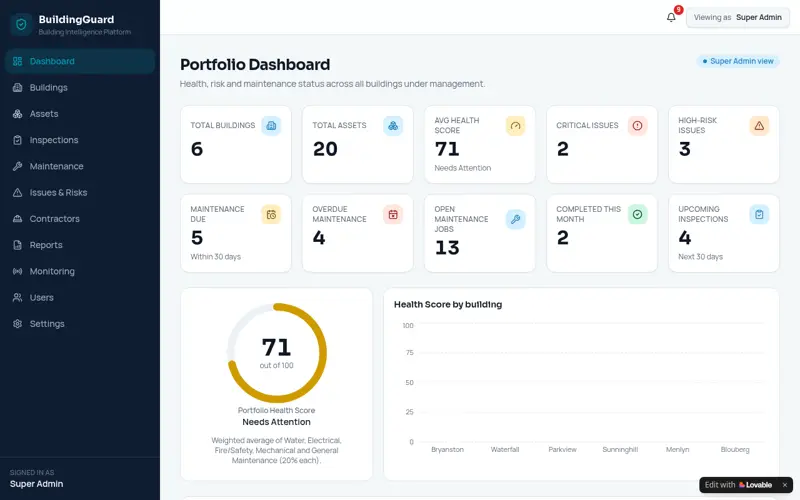
Task: Click the Total Assets value 20
Action: point(325,149)
